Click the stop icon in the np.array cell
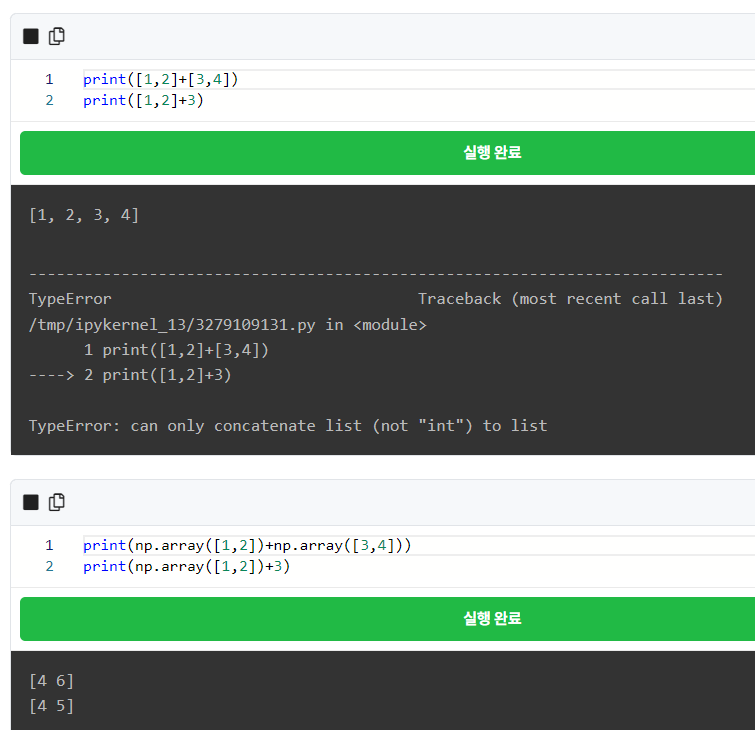The width and height of the screenshot is (755, 730). tap(31, 502)
